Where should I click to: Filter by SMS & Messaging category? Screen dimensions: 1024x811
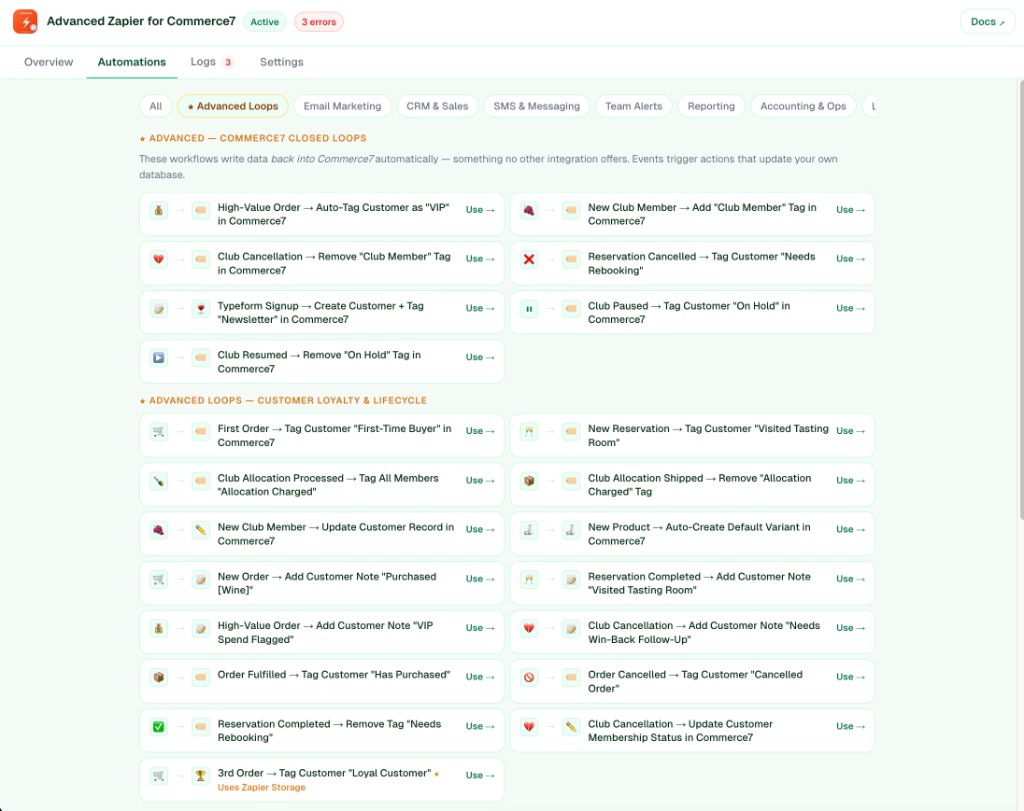point(536,106)
